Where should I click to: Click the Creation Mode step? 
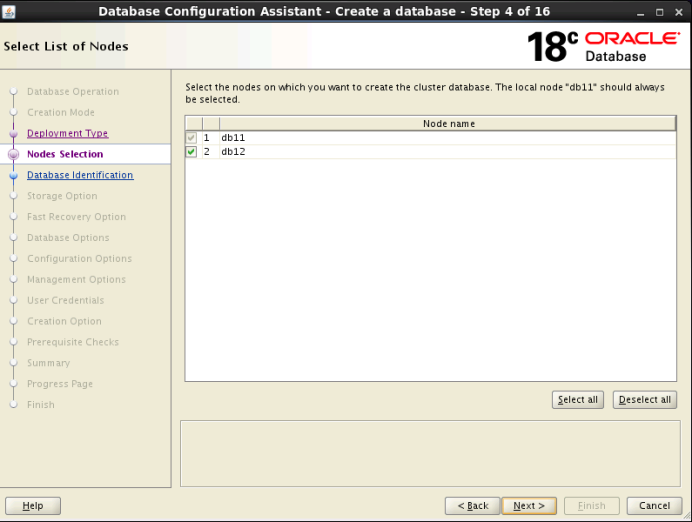point(60,113)
